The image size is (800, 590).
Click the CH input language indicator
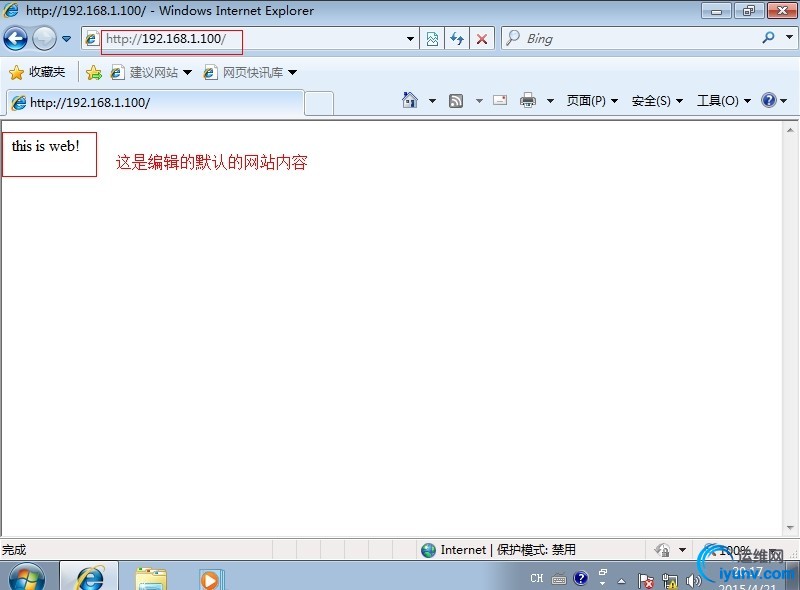537,578
